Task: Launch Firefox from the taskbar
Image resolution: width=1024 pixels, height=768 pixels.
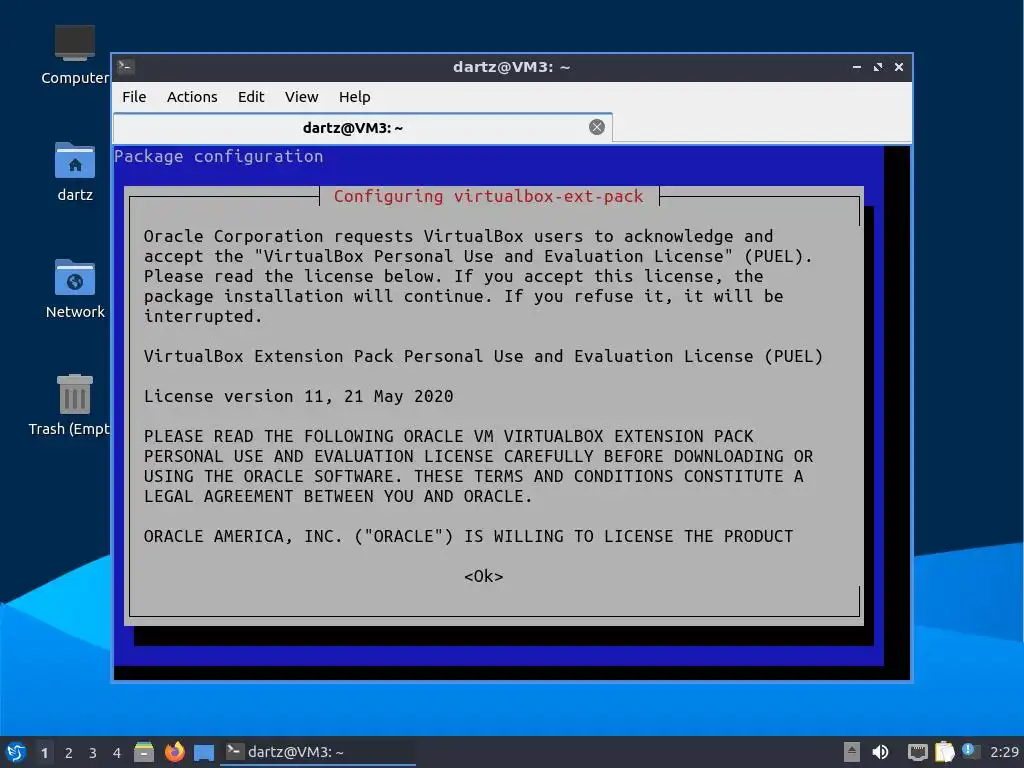Action: [x=174, y=752]
